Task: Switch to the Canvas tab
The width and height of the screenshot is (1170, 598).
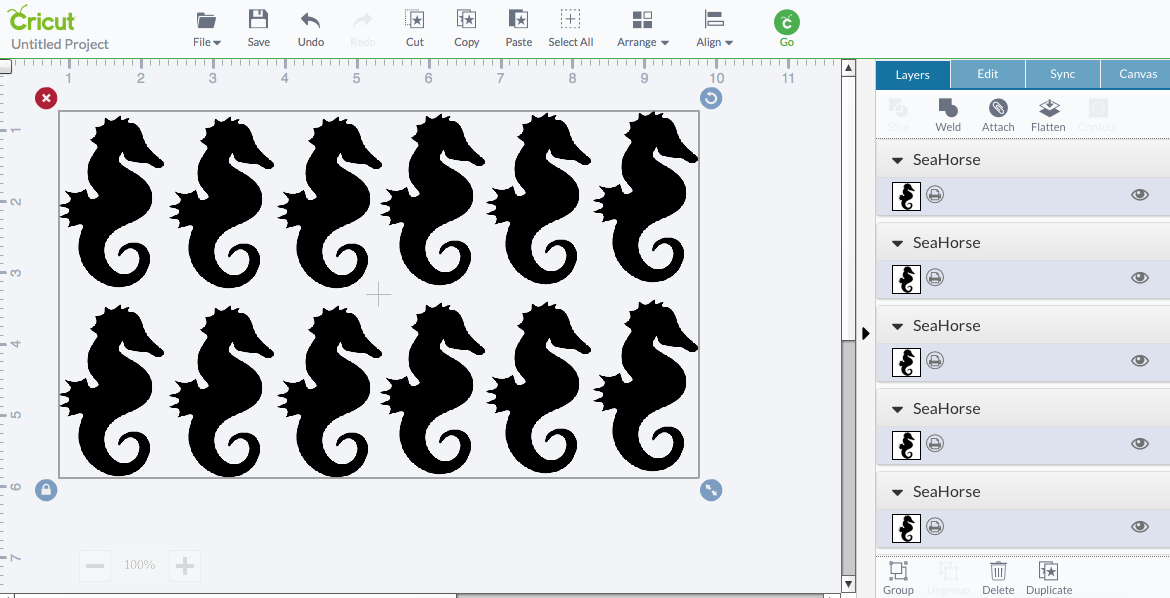Action: click(x=1137, y=74)
